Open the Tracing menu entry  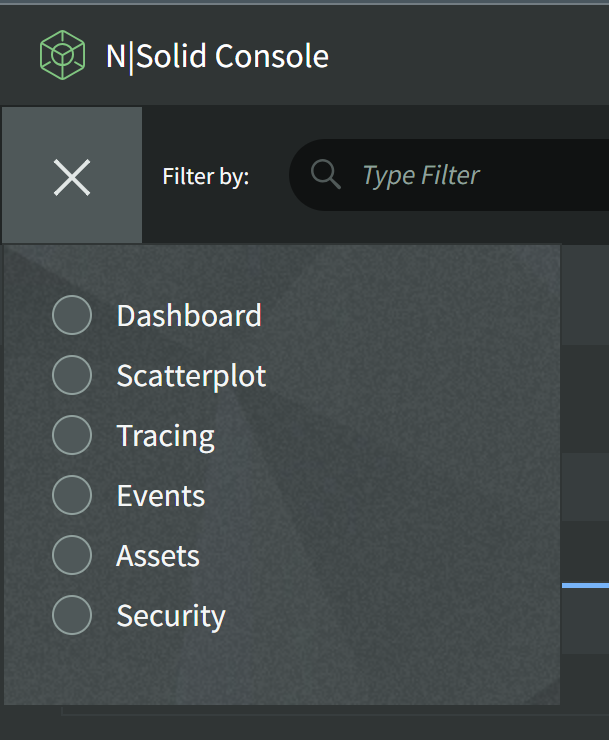pyautogui.click(x=166, y=436)
